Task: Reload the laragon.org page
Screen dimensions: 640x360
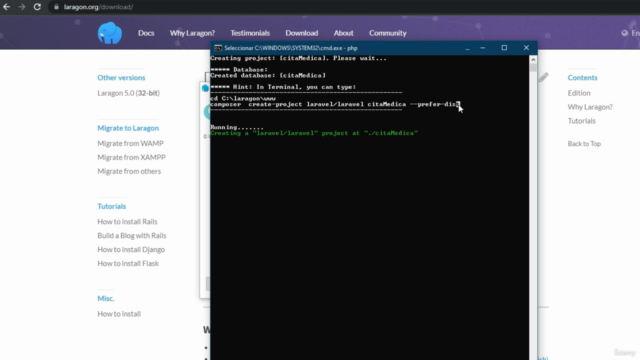Action: [x=37, y=7]
